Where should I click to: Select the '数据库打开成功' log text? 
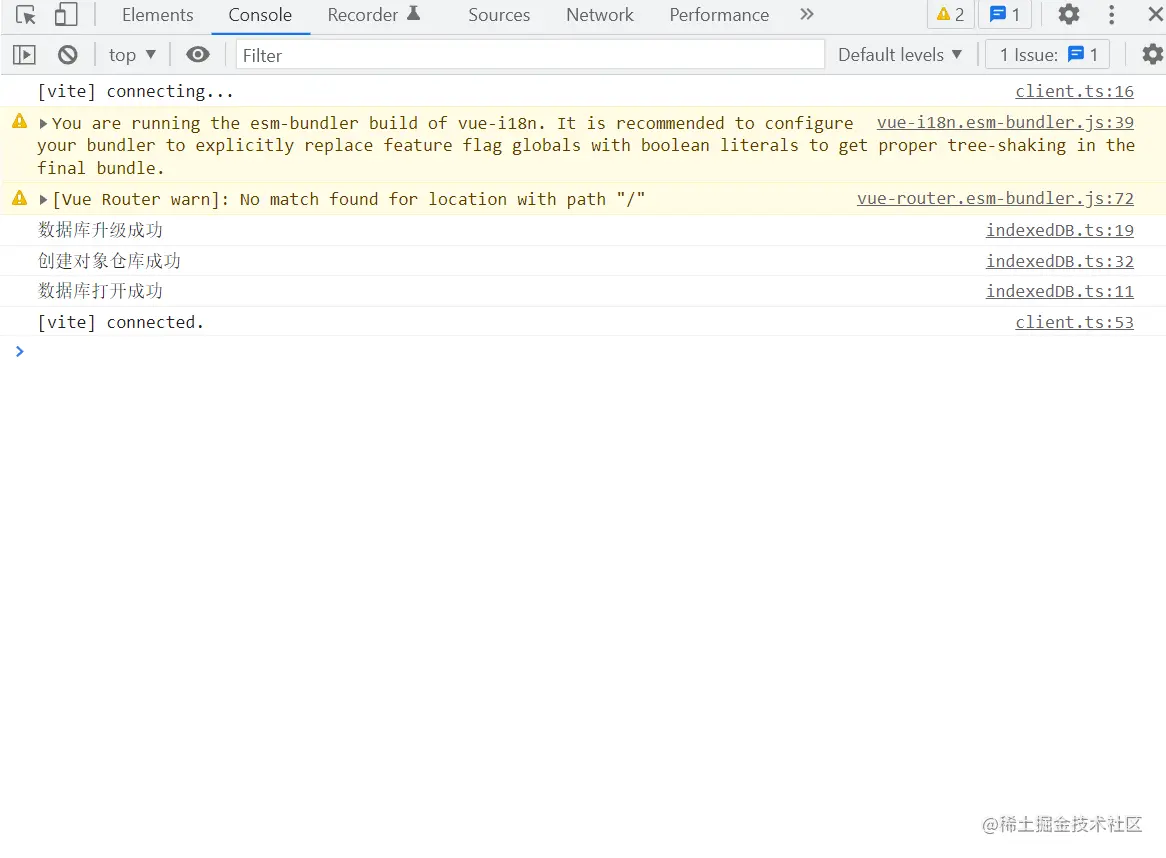pos(100,291)
